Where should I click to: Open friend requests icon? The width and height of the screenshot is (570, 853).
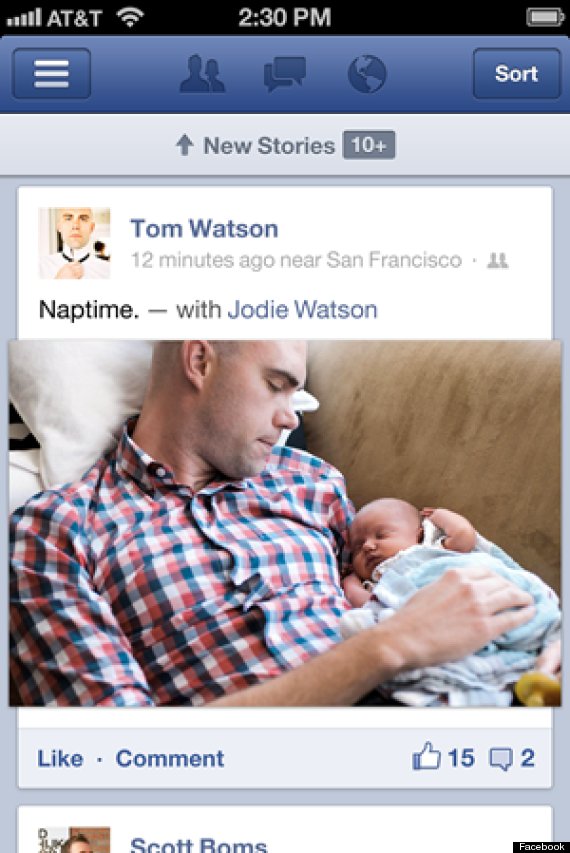click(202, 74)
